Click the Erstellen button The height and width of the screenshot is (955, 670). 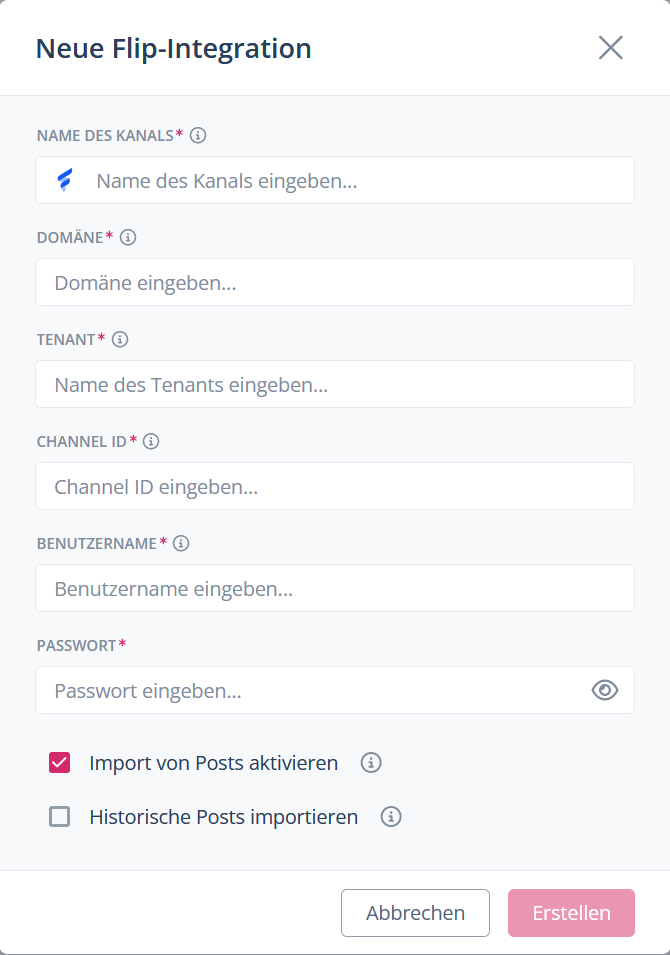pyautogui.click(x=571, y=913)
